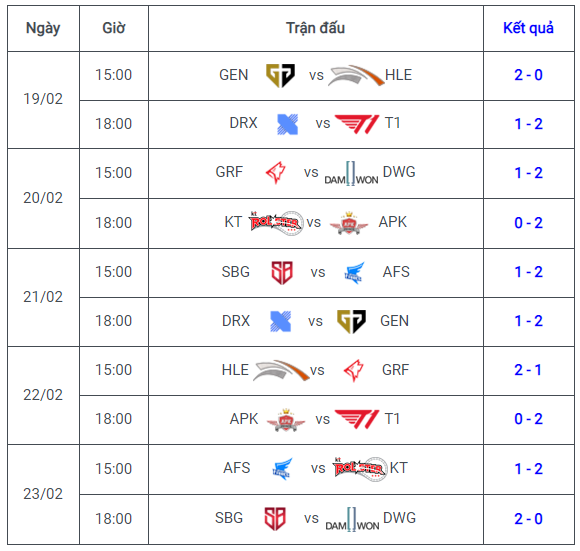Click the DRX logo in 19/02 18:00 match
Viewport: 580px width, 551px height.
click(x=287, y=124)
